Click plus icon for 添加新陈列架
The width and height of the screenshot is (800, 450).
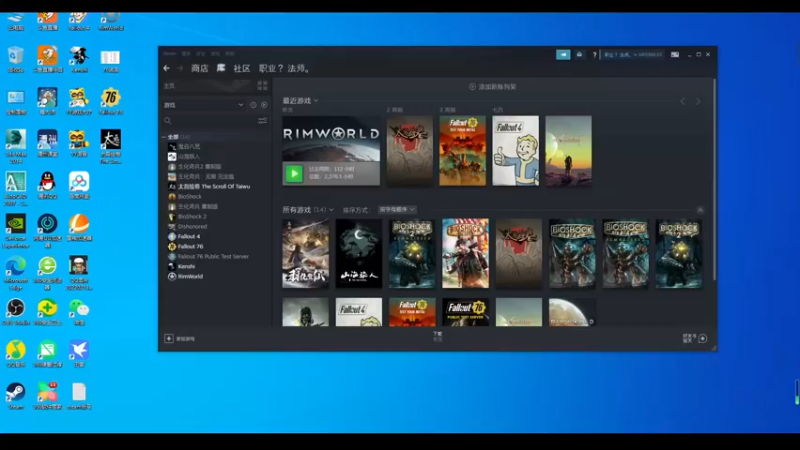472,87
